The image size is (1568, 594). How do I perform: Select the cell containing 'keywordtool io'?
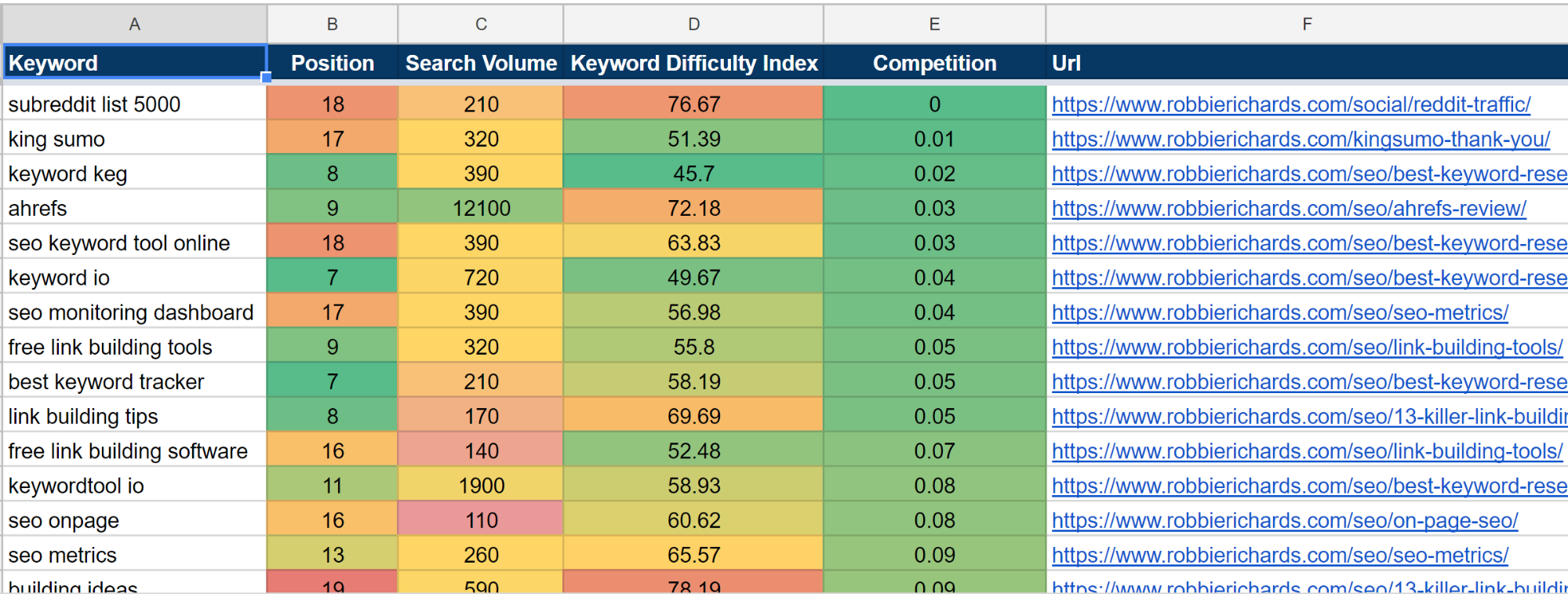(133, 484)
